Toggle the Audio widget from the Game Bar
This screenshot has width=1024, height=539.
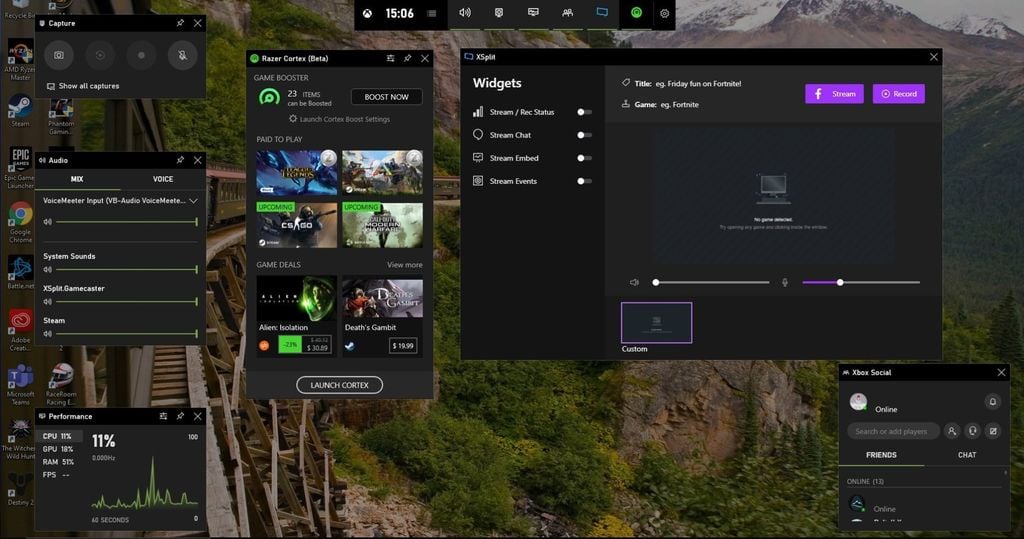465,12
